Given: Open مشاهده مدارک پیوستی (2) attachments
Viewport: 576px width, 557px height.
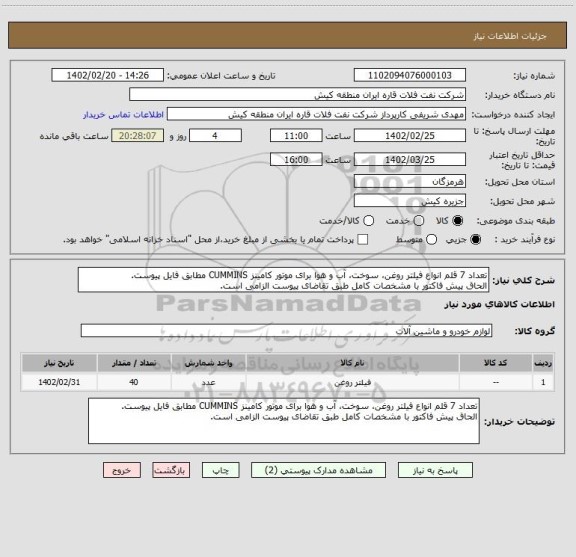Looking at the screenshot, I should pyautogui.click(x=318, y=470).
